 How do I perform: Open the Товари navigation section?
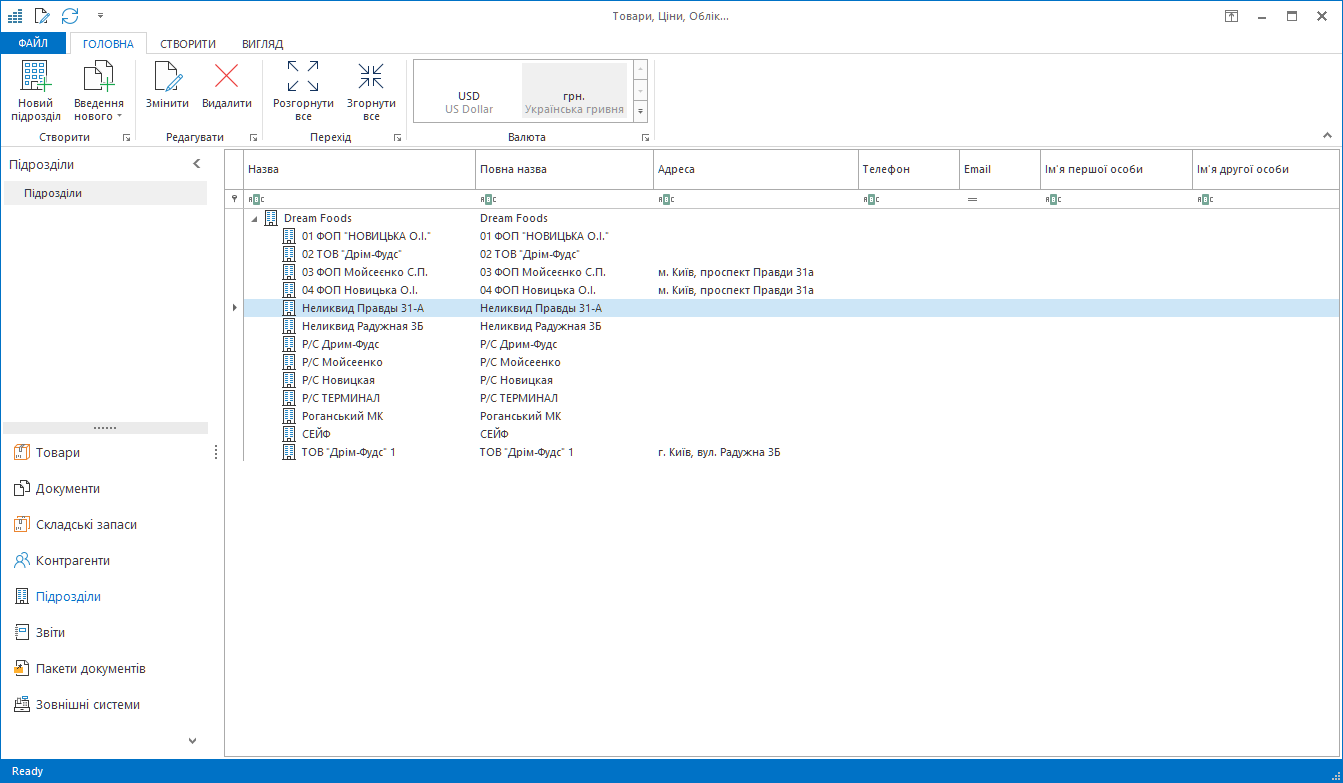point(58,453)
